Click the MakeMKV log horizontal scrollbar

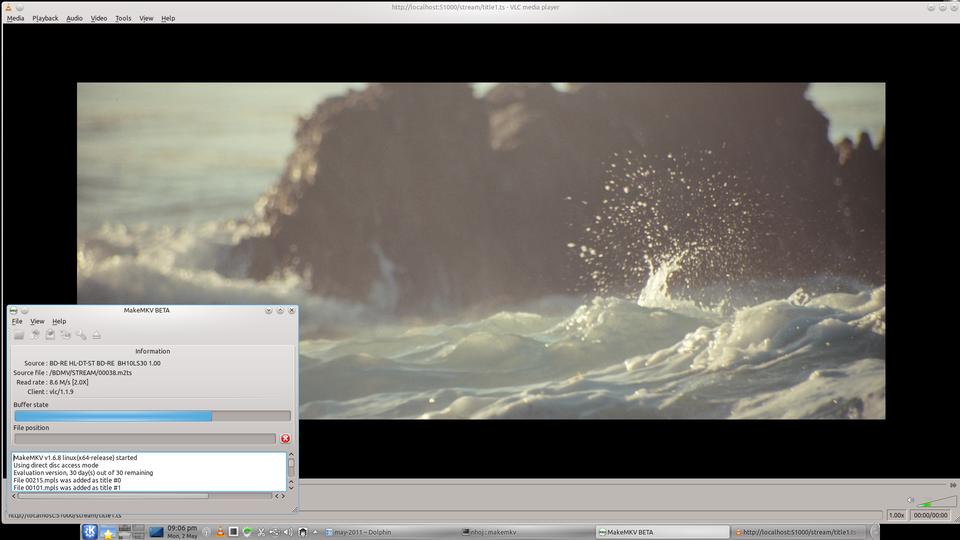pos(112,496)
